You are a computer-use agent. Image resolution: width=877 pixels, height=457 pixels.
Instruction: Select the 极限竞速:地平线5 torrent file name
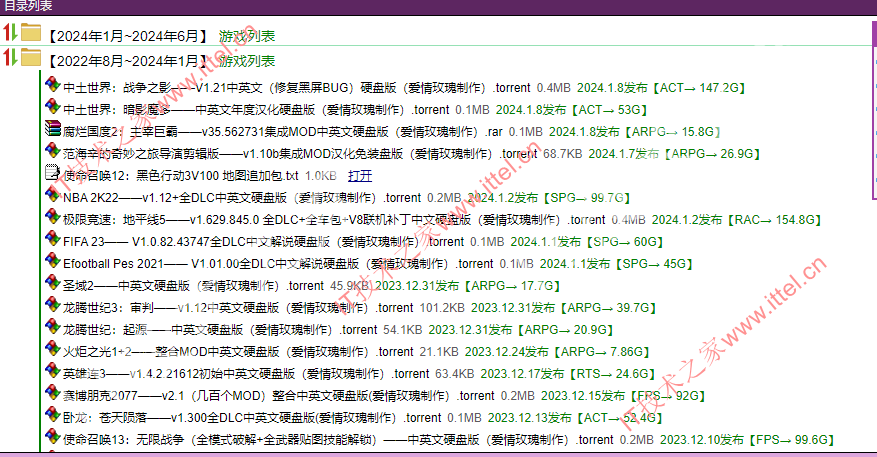(x=334, y=220)
